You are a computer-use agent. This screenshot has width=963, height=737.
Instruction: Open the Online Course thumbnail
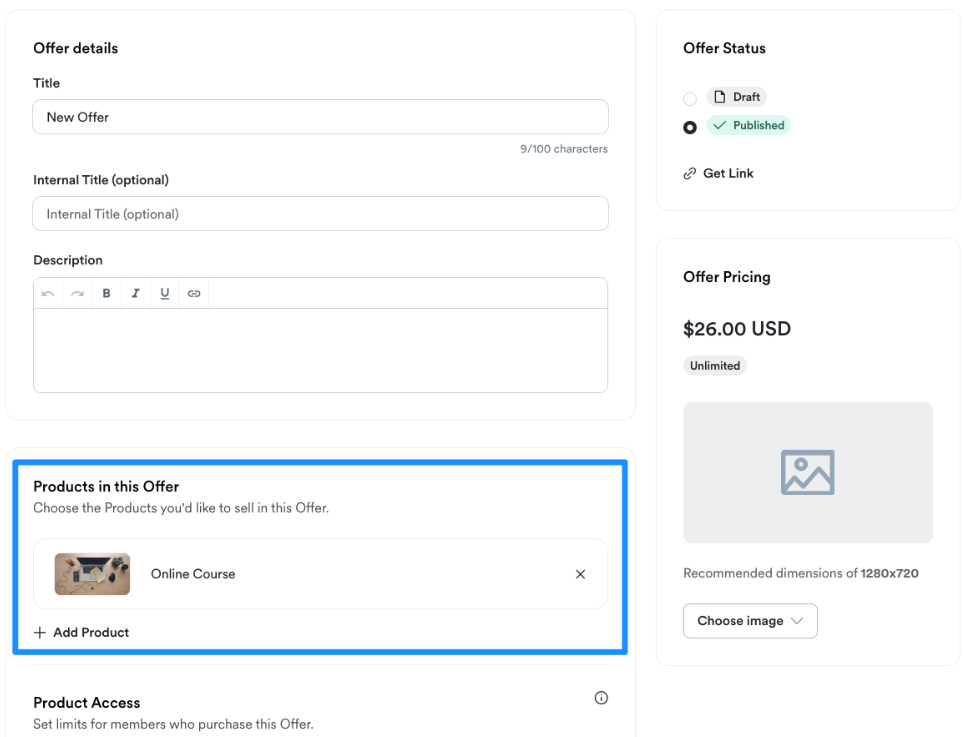click(92, 574)
